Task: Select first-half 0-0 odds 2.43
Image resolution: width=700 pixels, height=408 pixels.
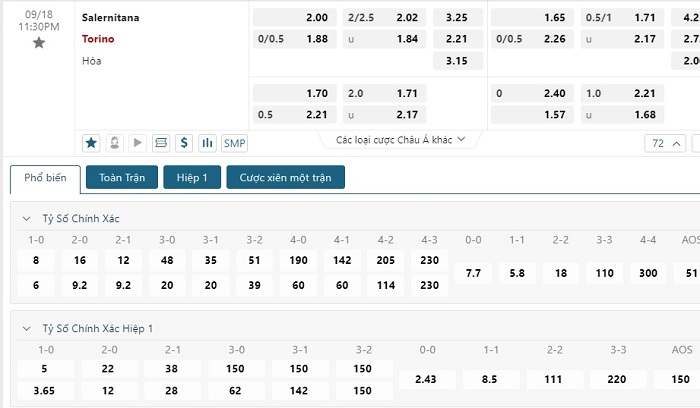Action: [427, 379]
